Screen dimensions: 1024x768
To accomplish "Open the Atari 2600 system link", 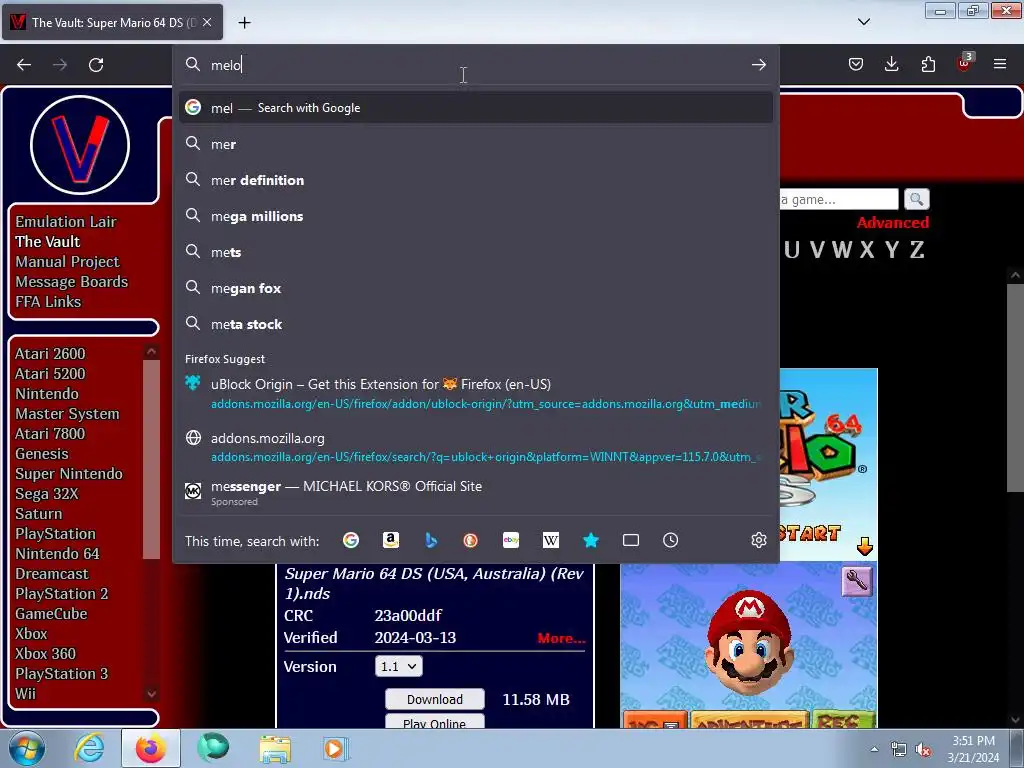I will pos(50,353).
